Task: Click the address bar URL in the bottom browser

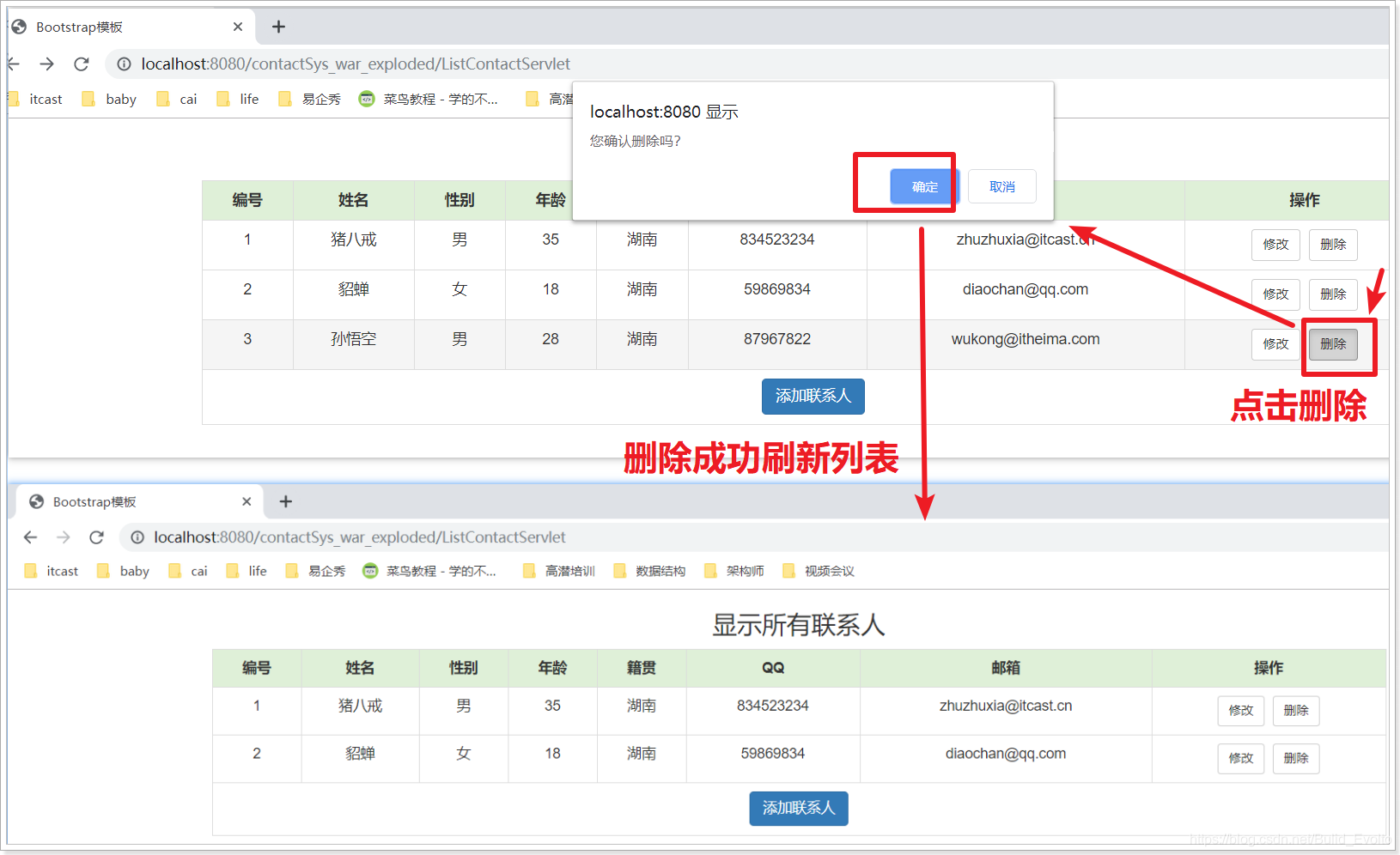Action: pos(360,537)
